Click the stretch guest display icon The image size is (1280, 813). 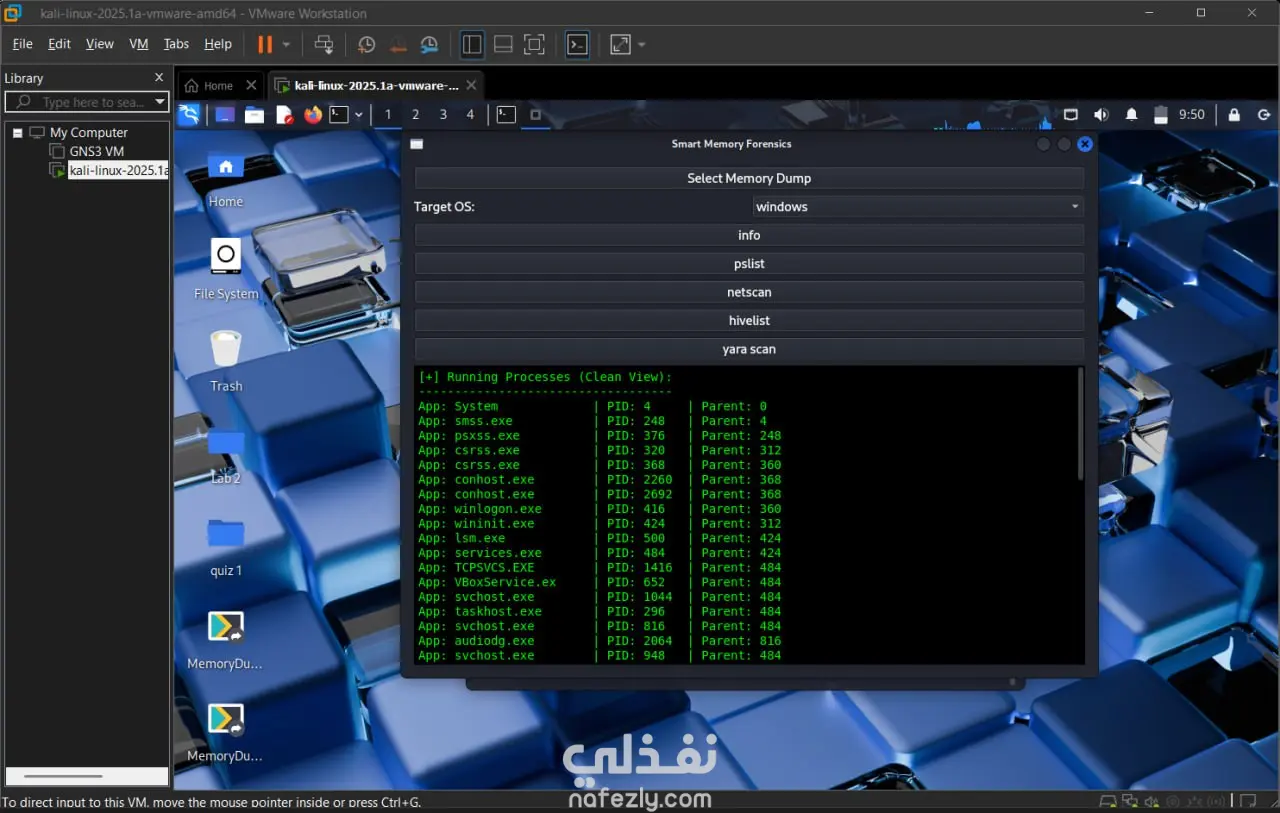[620, 44]
